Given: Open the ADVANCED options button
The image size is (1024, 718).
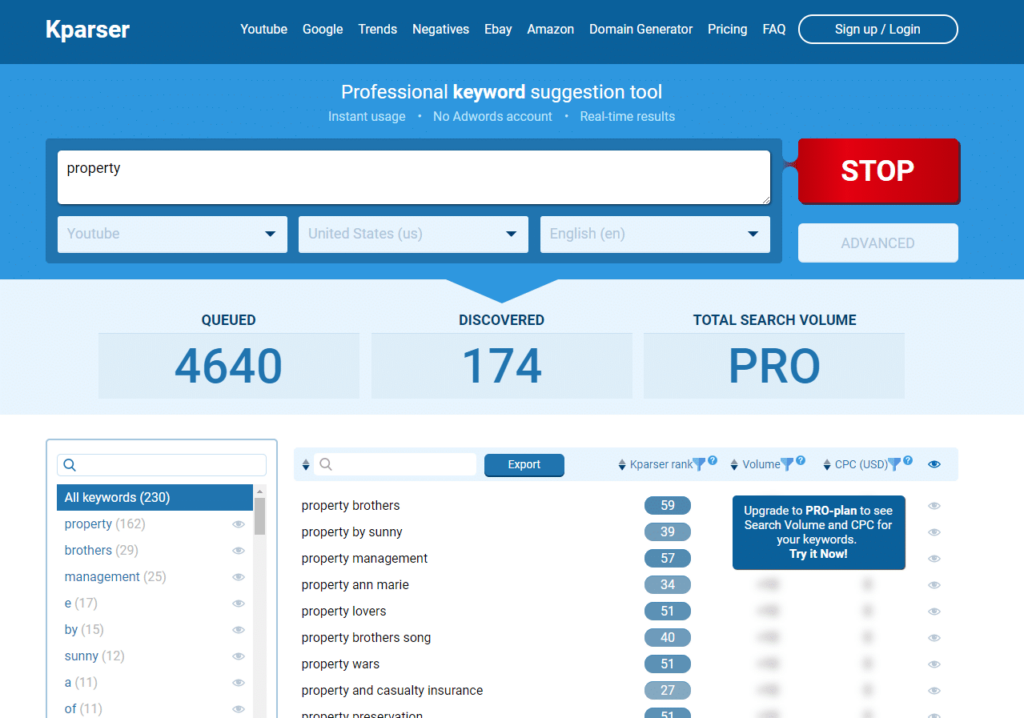Looking at the screenshot, I should point(878,243).
